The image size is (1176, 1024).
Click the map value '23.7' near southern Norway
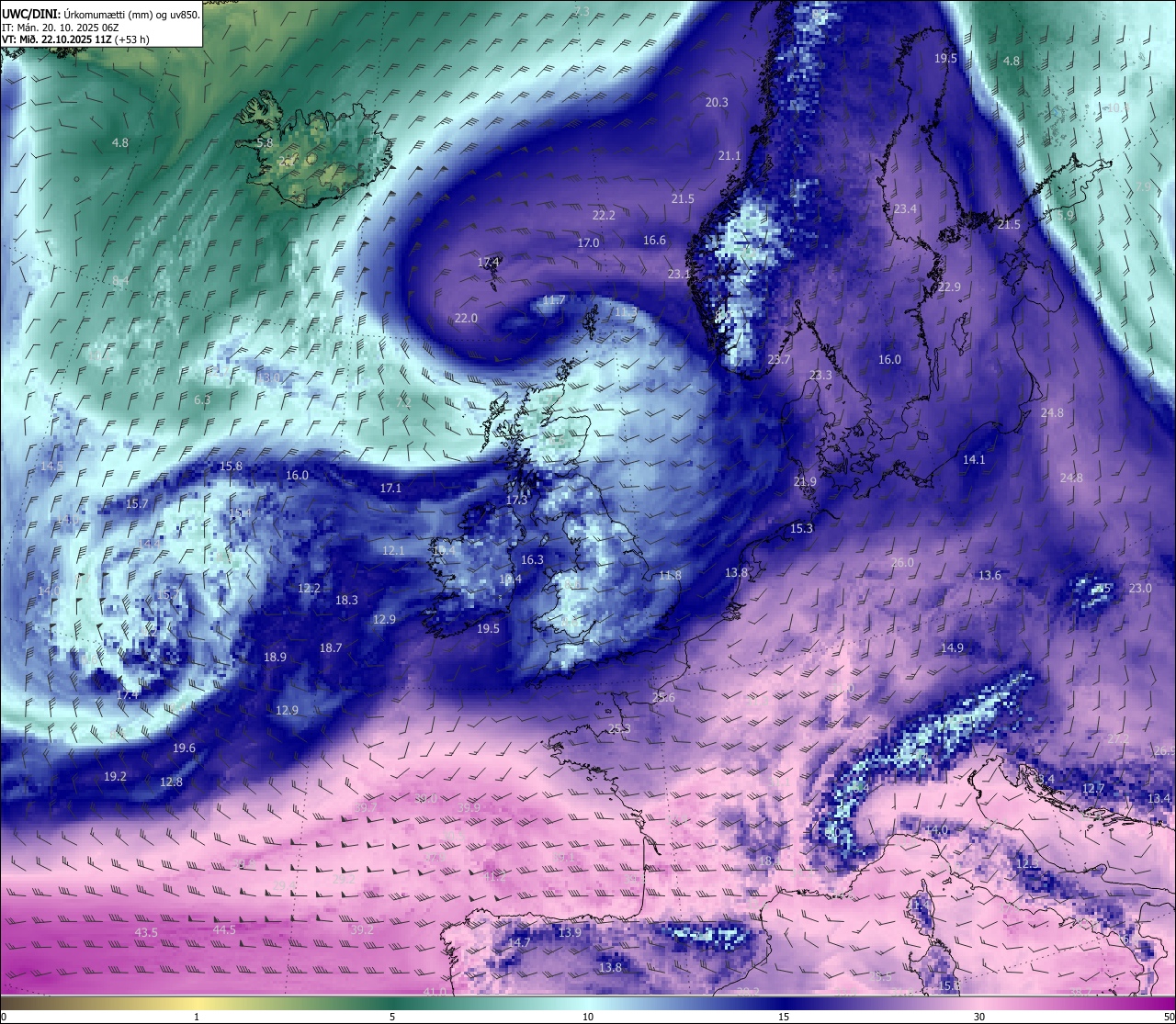(779, 359)
